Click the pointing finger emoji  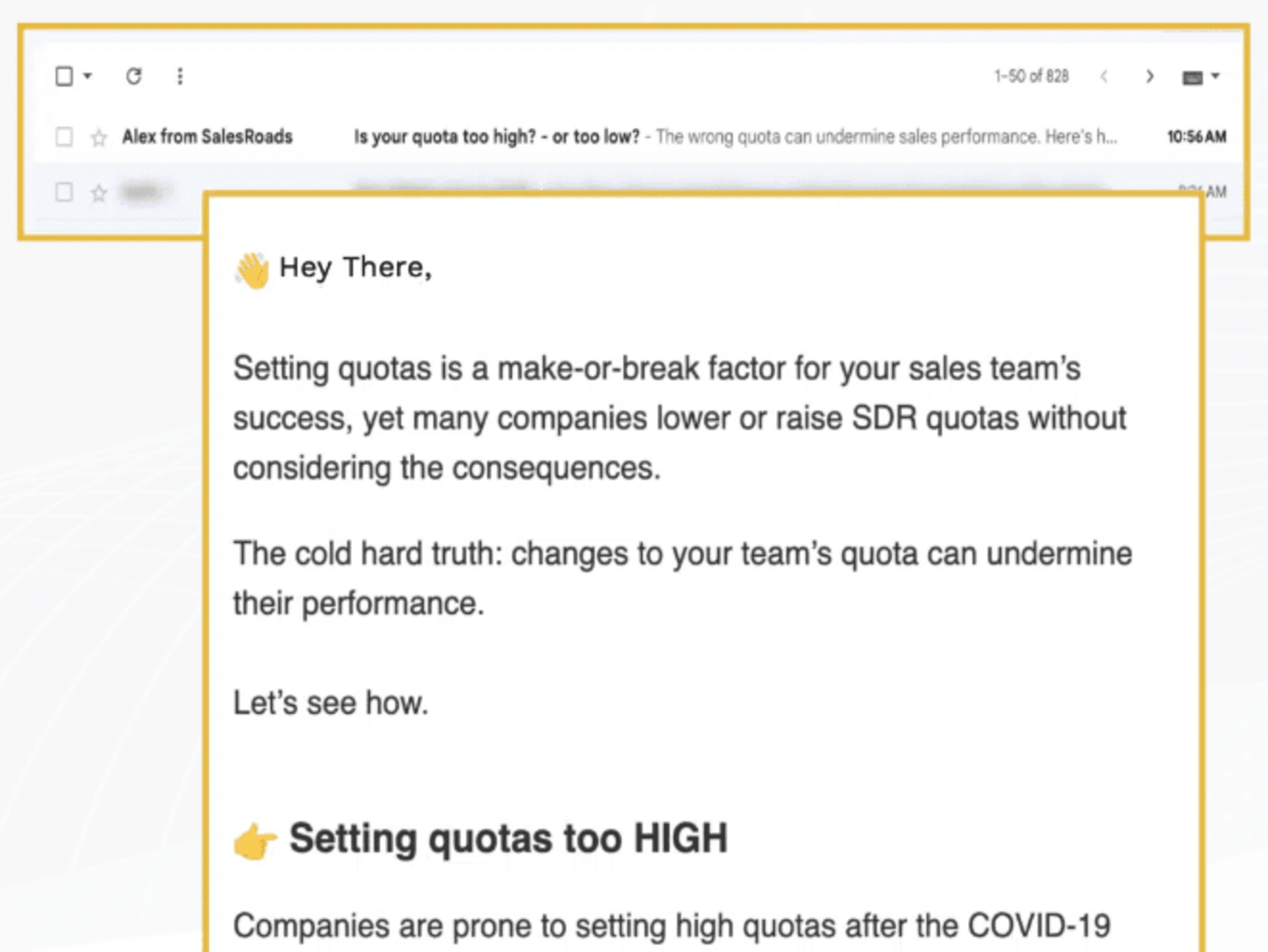tap(254, 842)
